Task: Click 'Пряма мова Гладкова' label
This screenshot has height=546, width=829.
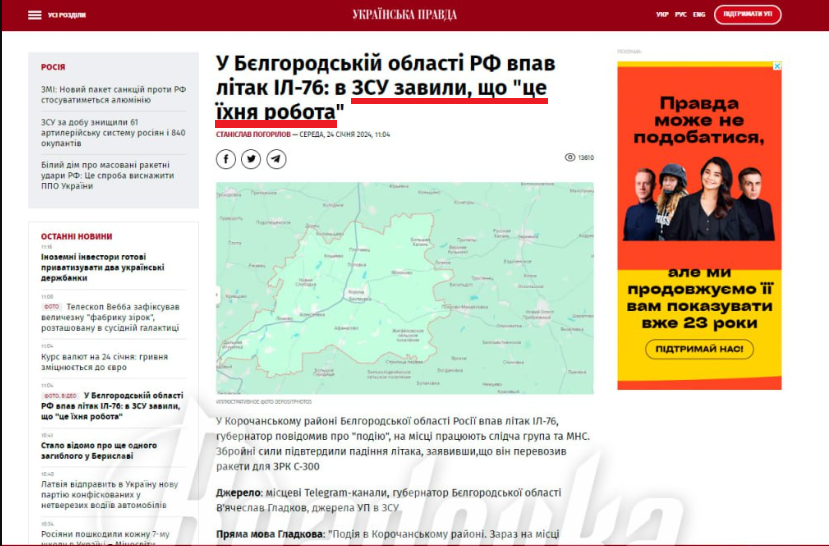Action: click(270, 534)
